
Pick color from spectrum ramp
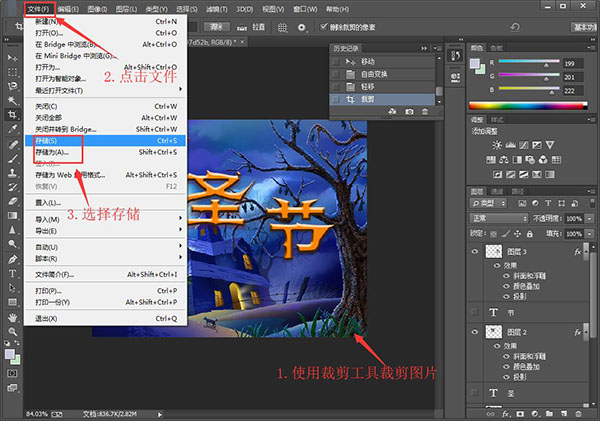[x=528, y=105]
